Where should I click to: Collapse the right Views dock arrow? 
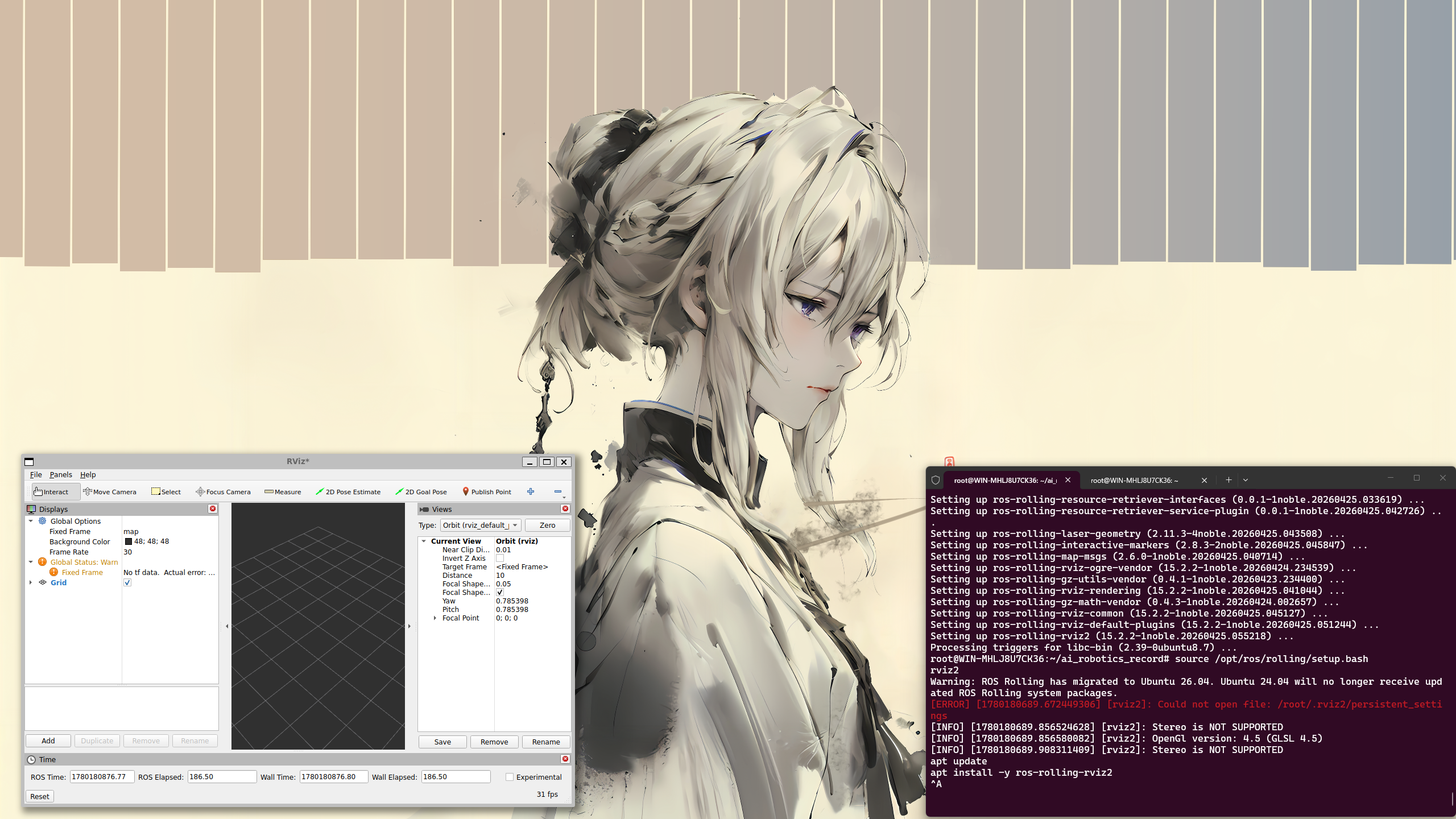coord(409,626)
